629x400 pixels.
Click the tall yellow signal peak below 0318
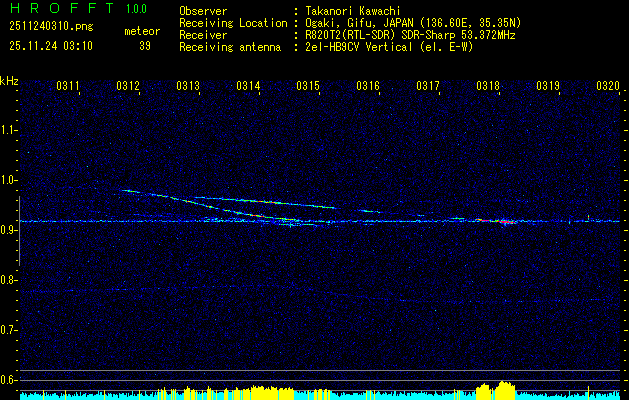[505, 390]
